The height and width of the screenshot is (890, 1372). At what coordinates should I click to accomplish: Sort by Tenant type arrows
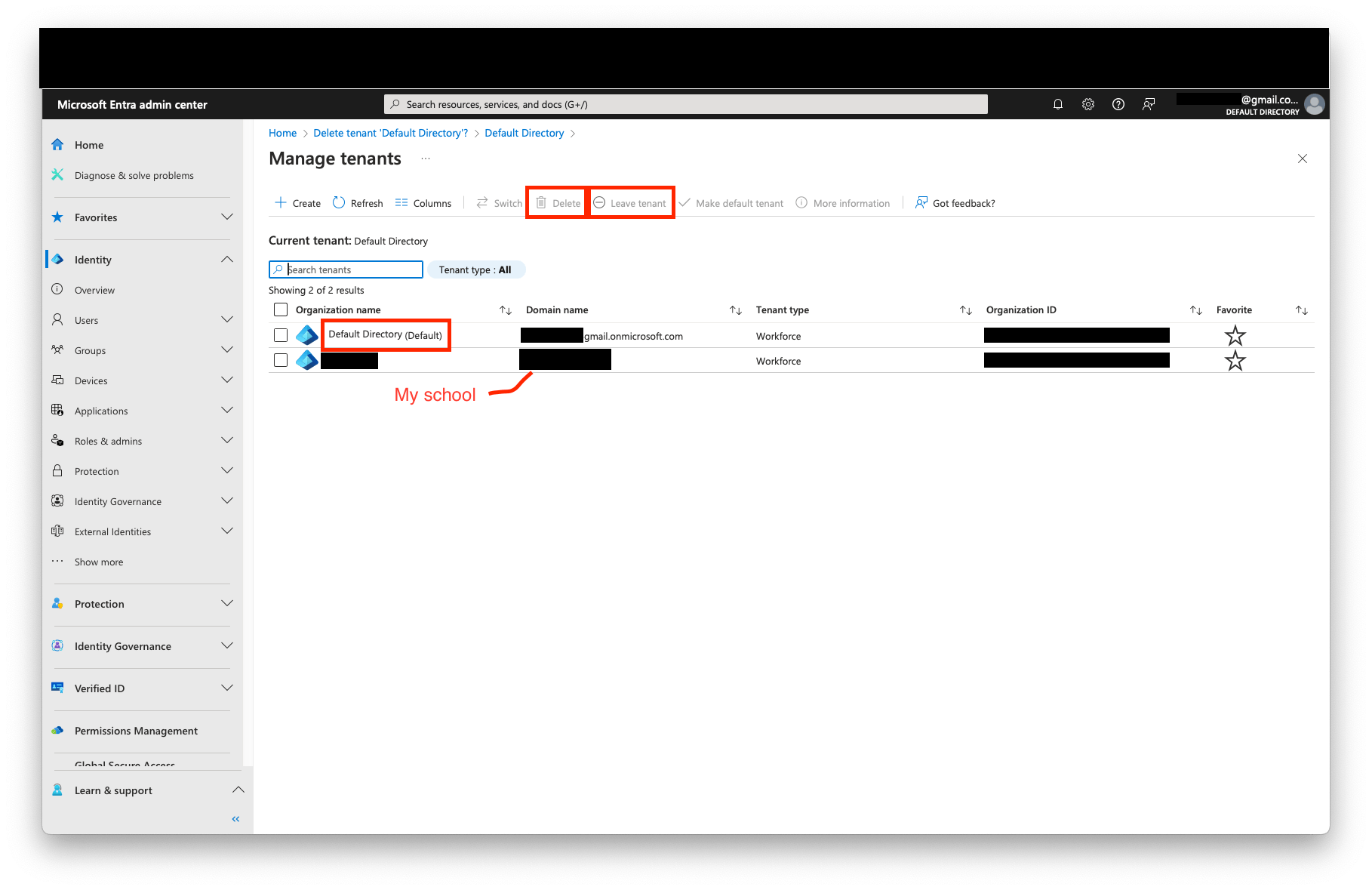[x=966, y=310]
